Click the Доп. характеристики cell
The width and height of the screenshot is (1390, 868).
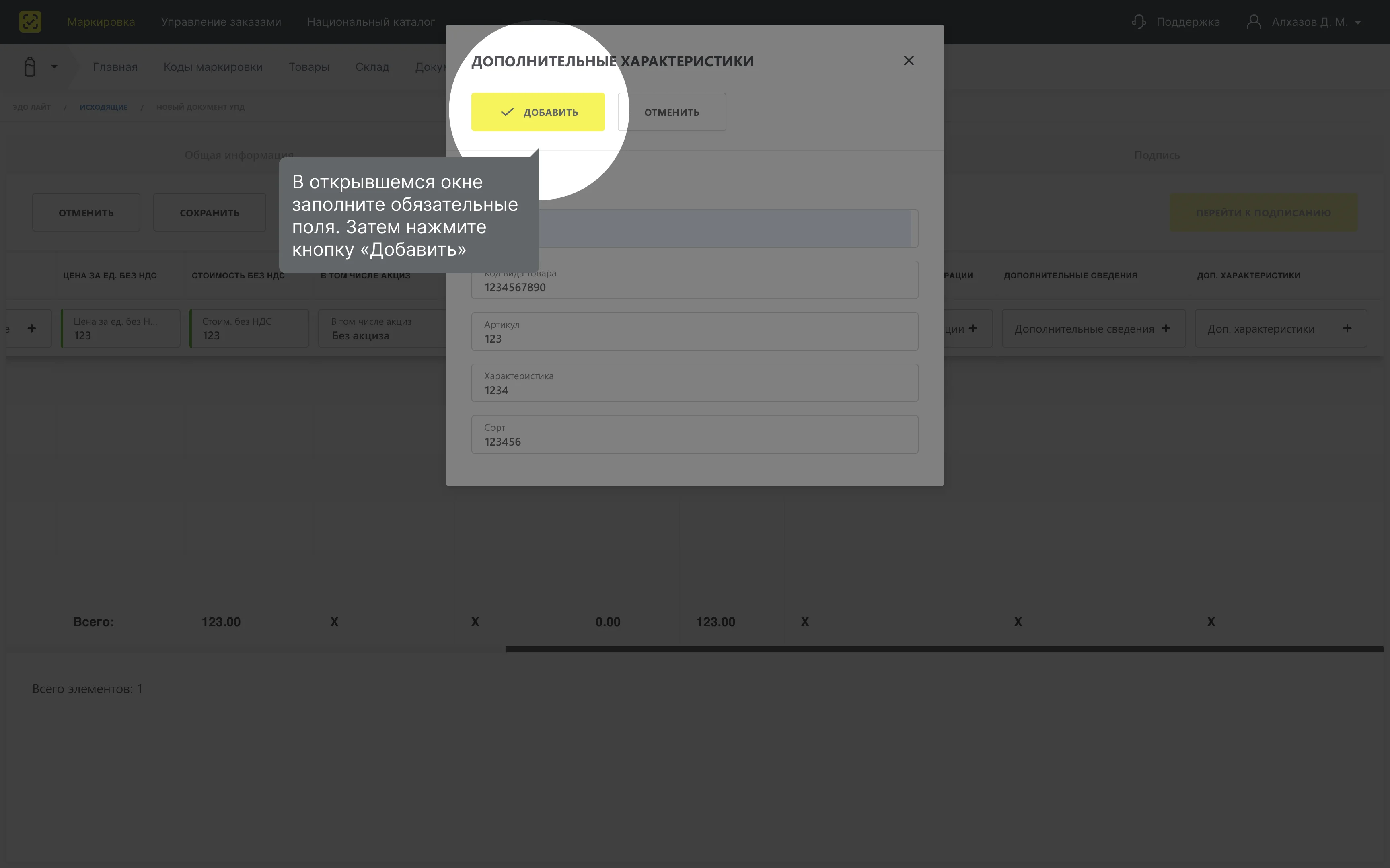[1281, 328]
